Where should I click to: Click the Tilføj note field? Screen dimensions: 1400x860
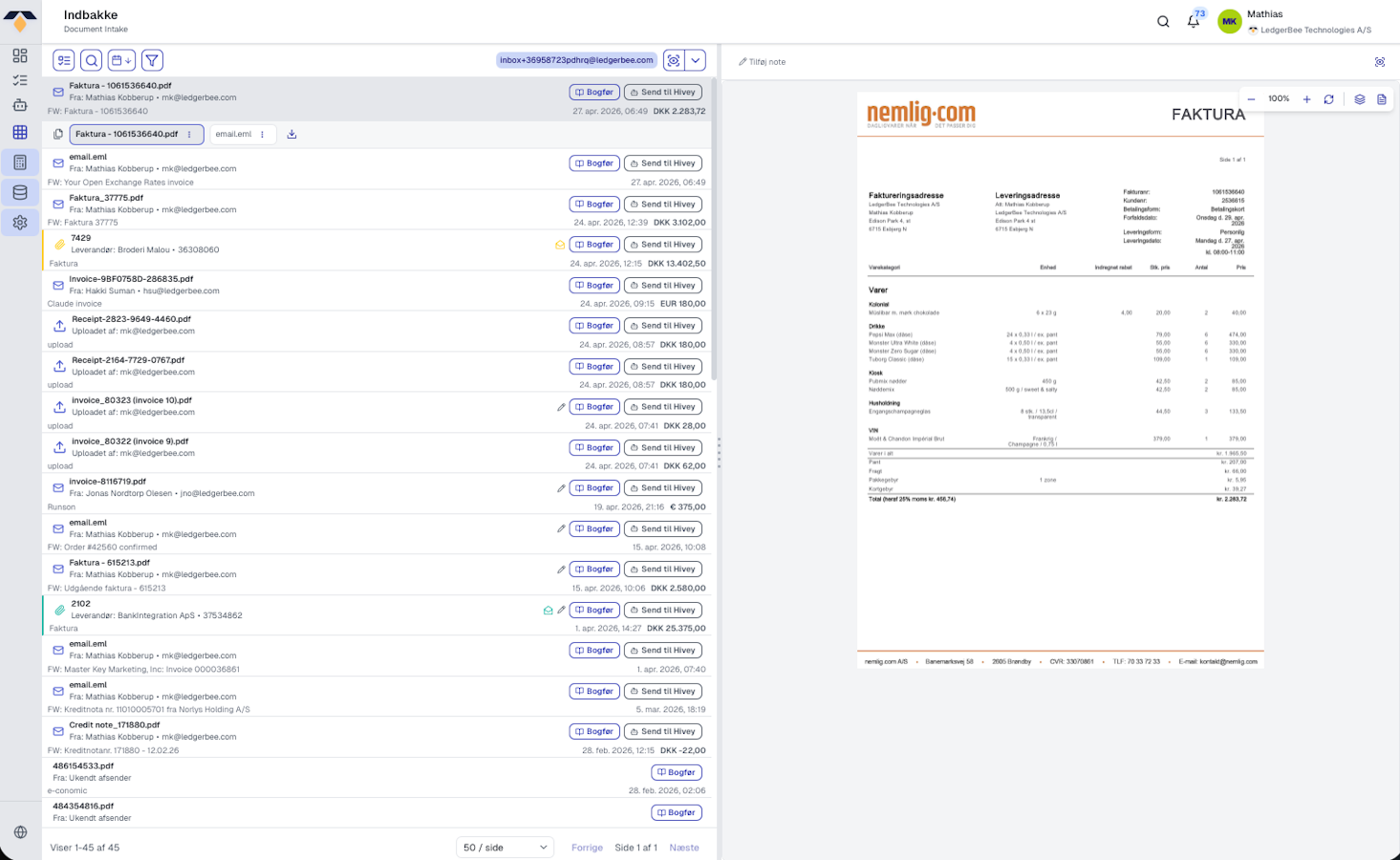click(766, 62)
